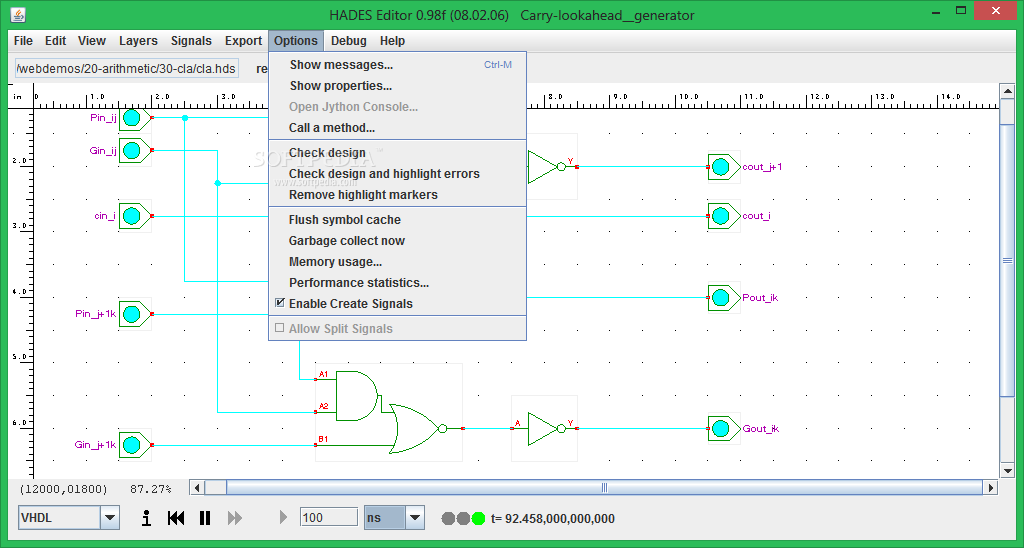The width and height of the screenshot is (1024, 548).
Task: Select the Pin_ij input pin symbol
Action: [x=135, y=118]
